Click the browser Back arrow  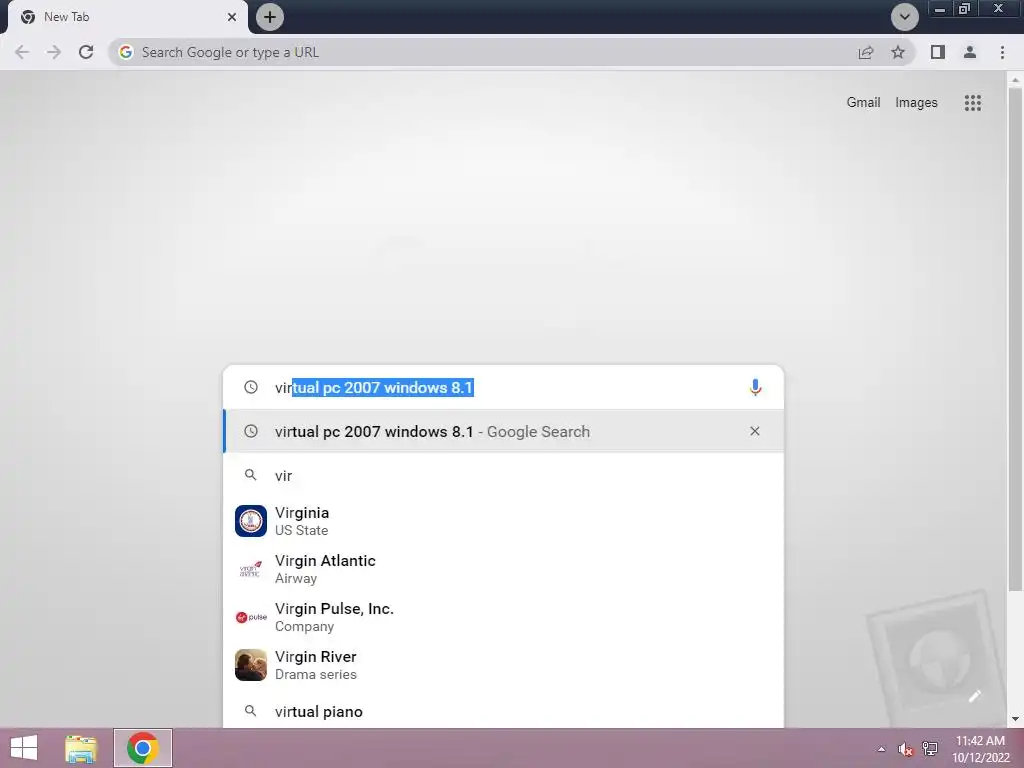(x=22, y=52)
